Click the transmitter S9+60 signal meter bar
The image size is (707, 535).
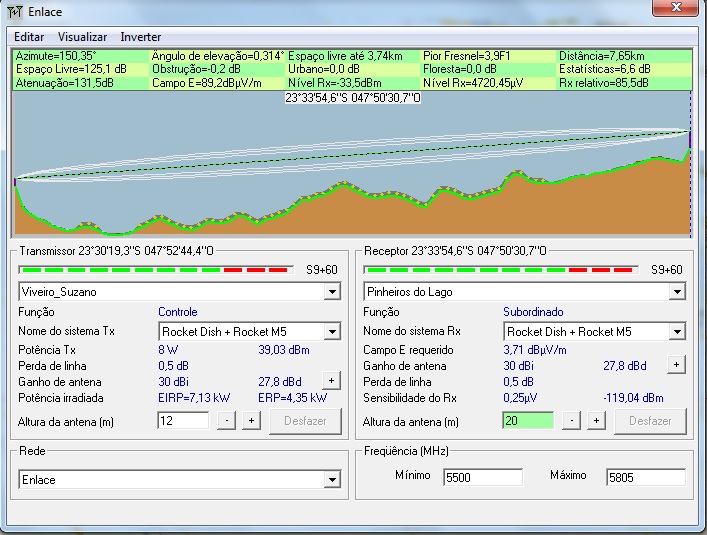coord(156,270)
